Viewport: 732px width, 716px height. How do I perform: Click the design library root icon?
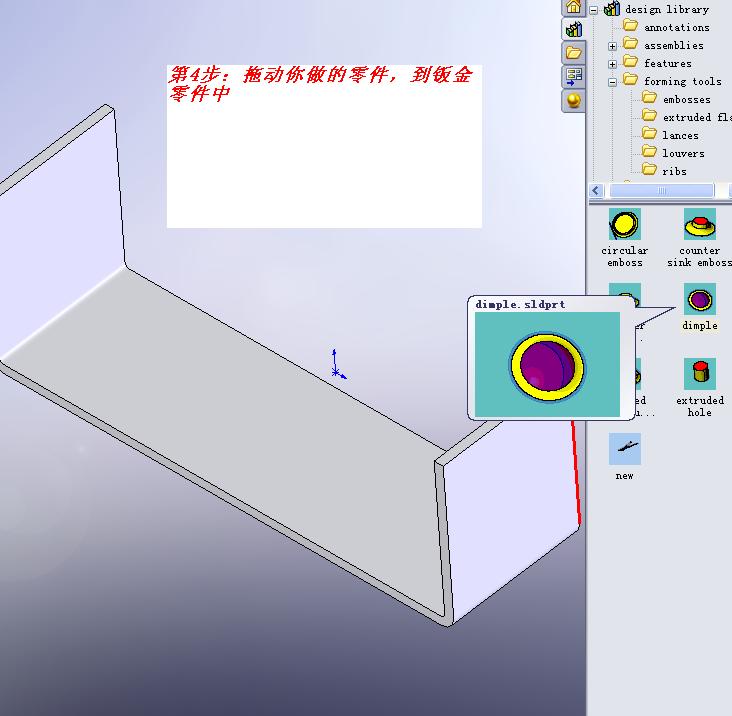tap(612, 8)
